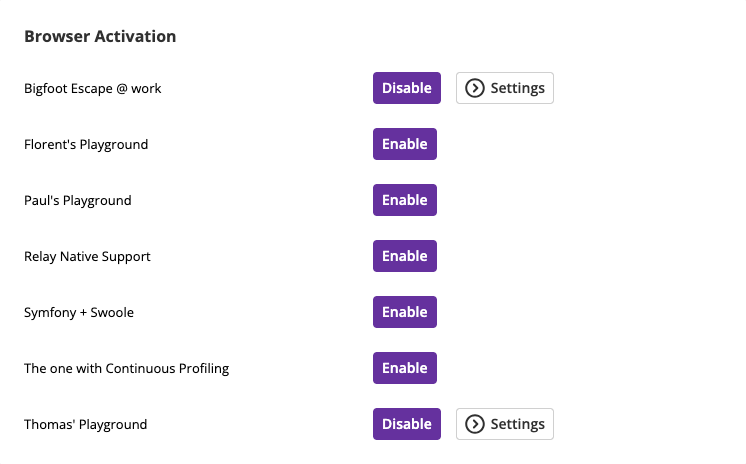Enable Relay Native Support activation
The height and width of the screenshot is (464, 746).
[405, 256]
